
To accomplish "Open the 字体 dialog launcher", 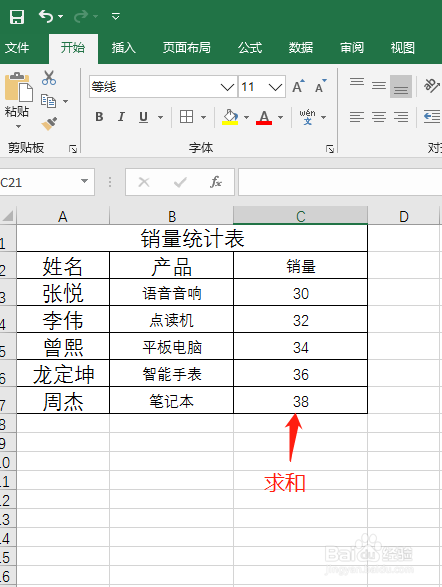I will coord(330,149).
